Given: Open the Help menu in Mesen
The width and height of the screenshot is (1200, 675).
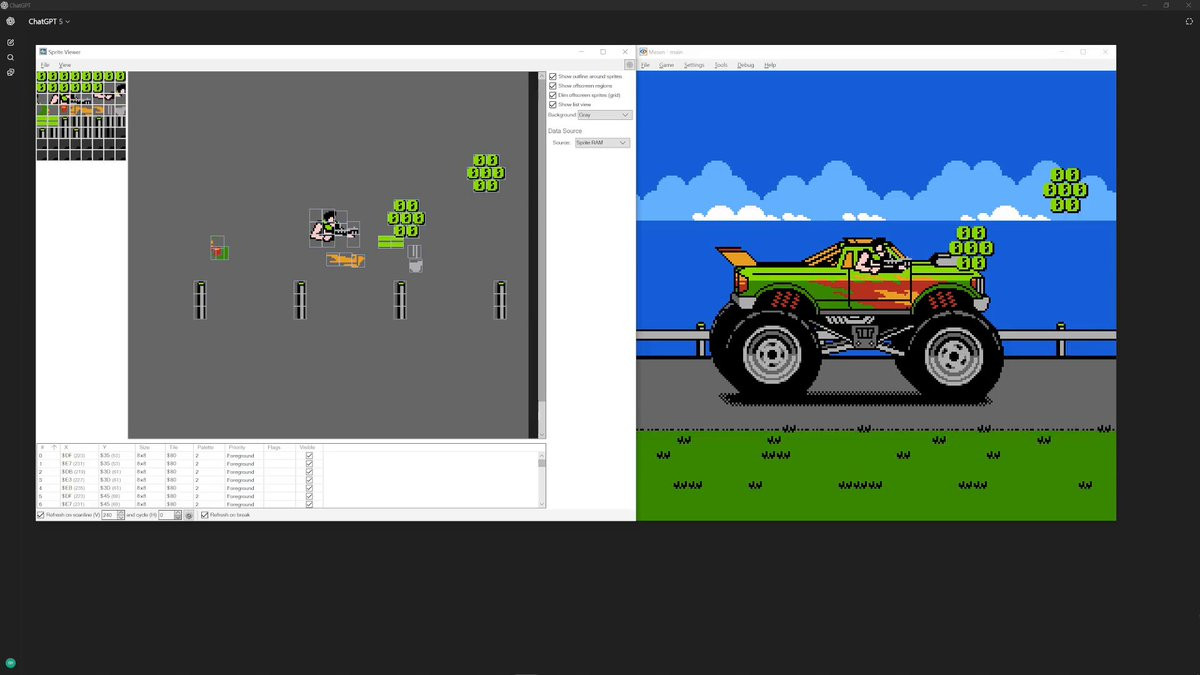Looking at the screenshot, I should coord(770,65).
